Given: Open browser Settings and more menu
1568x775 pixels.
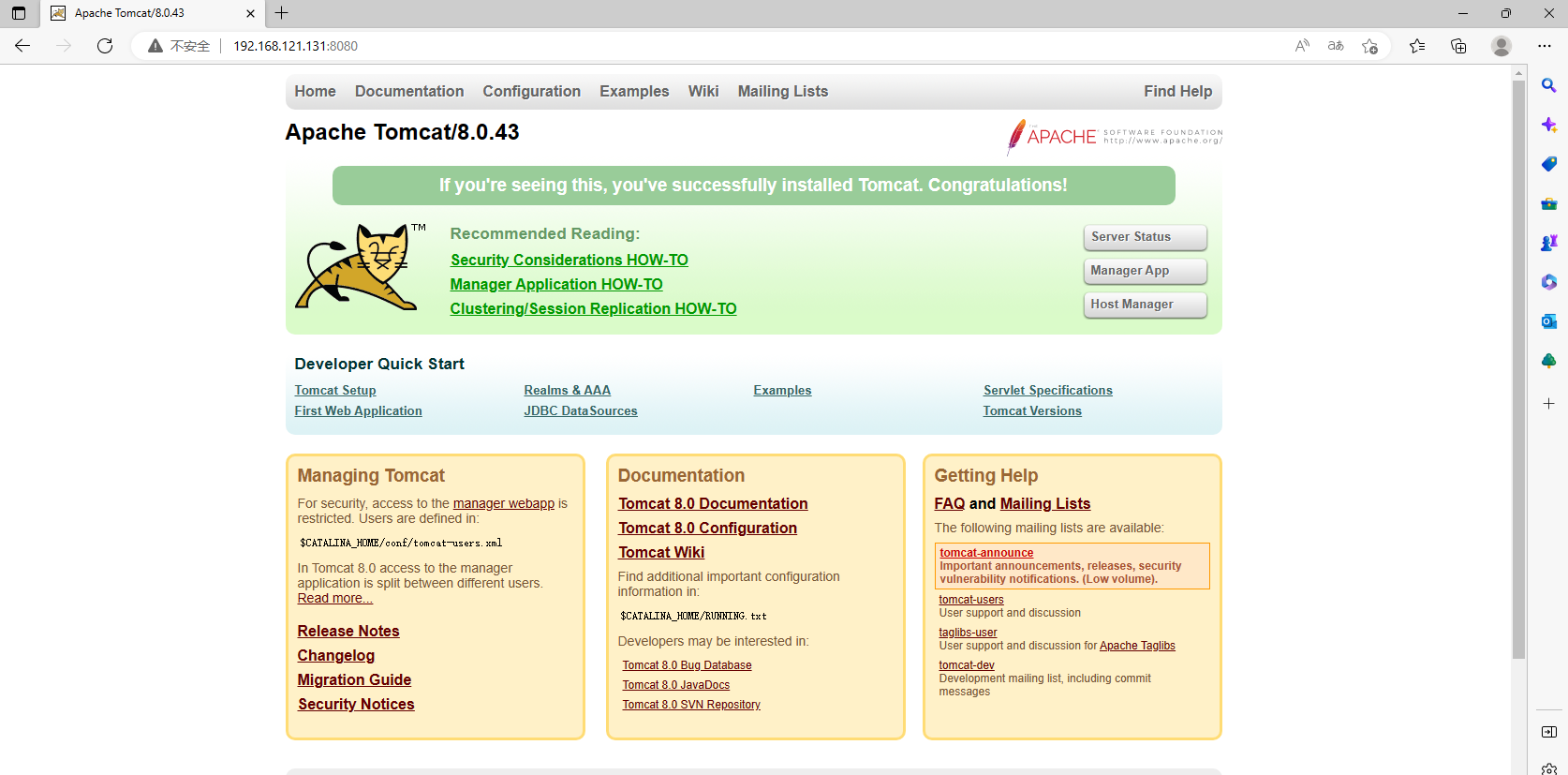Looking at the screenshot, I should (1545, 46).
